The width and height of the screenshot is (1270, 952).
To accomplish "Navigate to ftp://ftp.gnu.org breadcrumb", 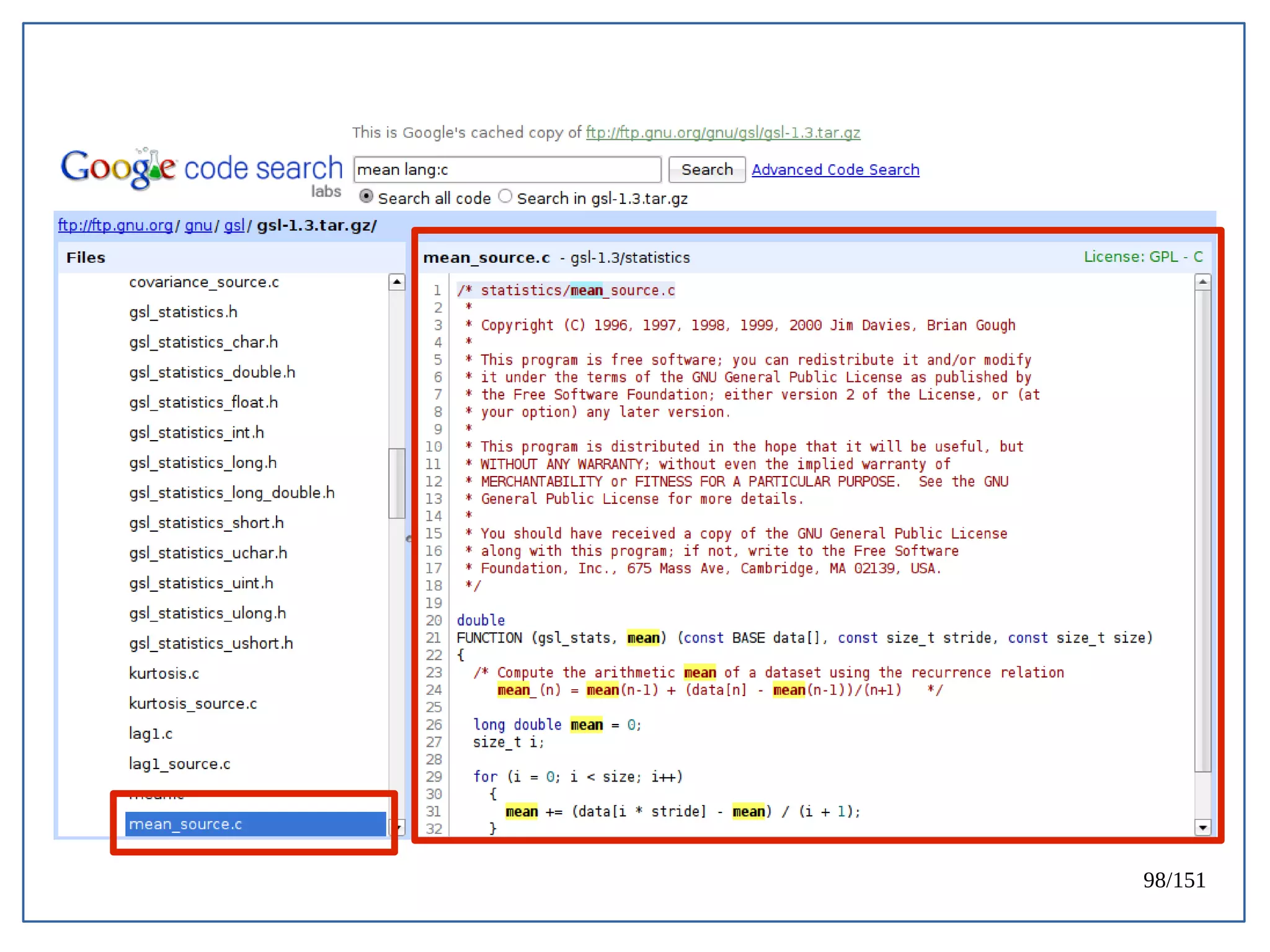I will tap(115, 226).
